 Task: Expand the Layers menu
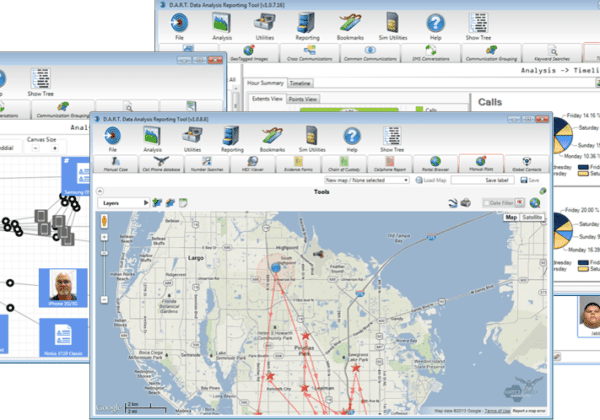click(x=123, y=203)
